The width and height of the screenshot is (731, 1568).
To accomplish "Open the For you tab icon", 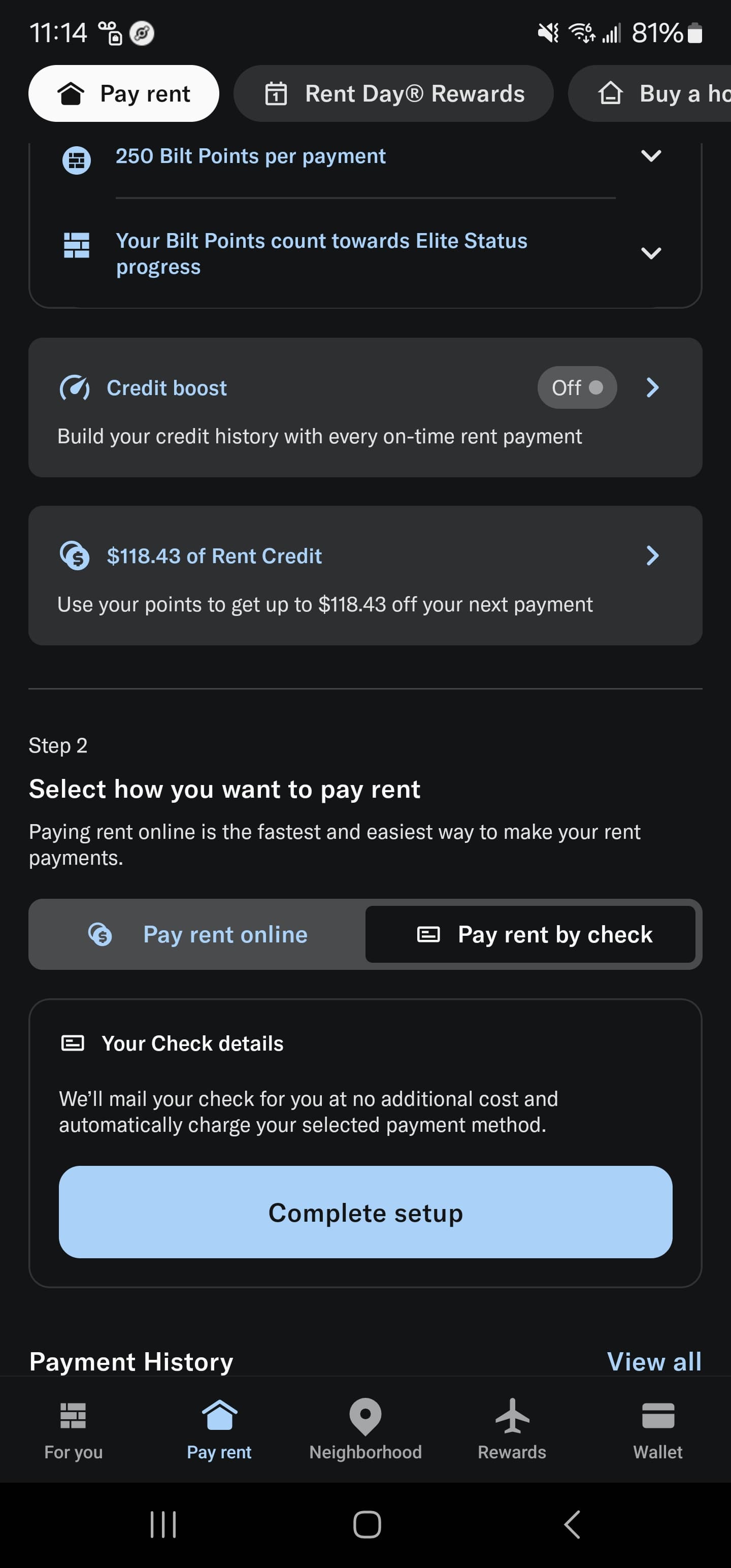I will click(x=73, y=1415).
